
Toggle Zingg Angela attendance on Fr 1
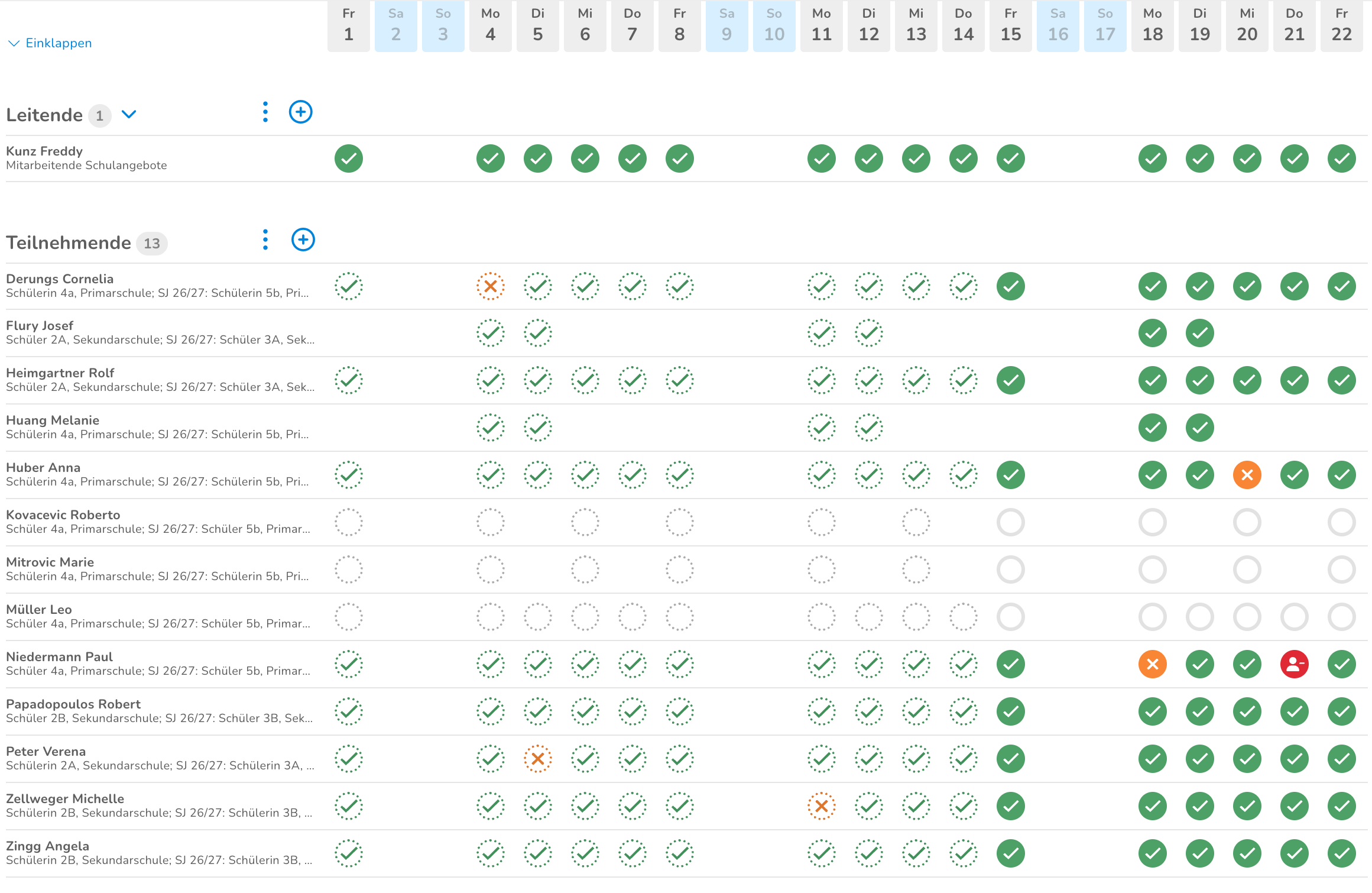pos(349,853)
